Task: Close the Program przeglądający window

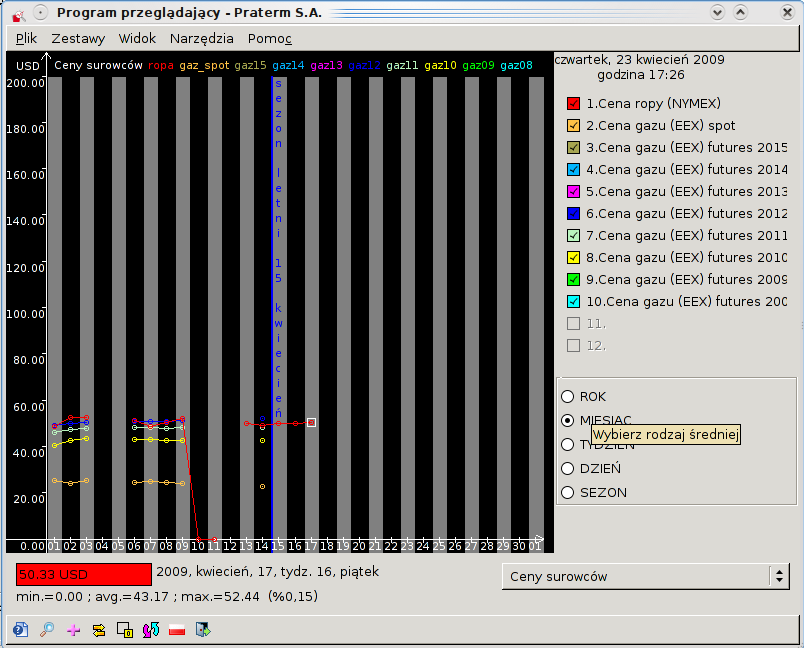Action: 787,12
